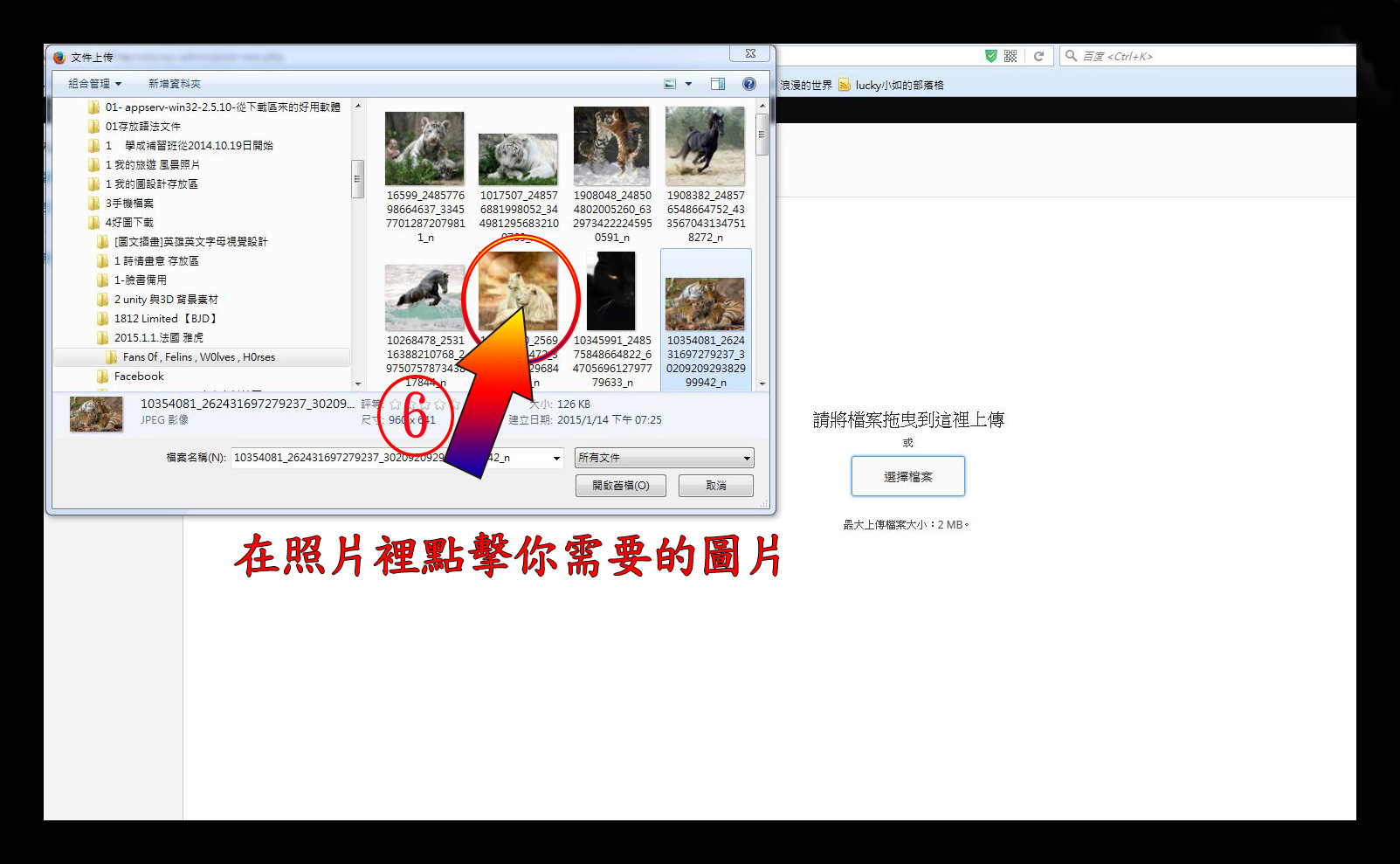The width and height of the screenshot is (1400, 864).
Task: Click the folder tree vertical scrollbar handle
Action: (x=357, y=179)
